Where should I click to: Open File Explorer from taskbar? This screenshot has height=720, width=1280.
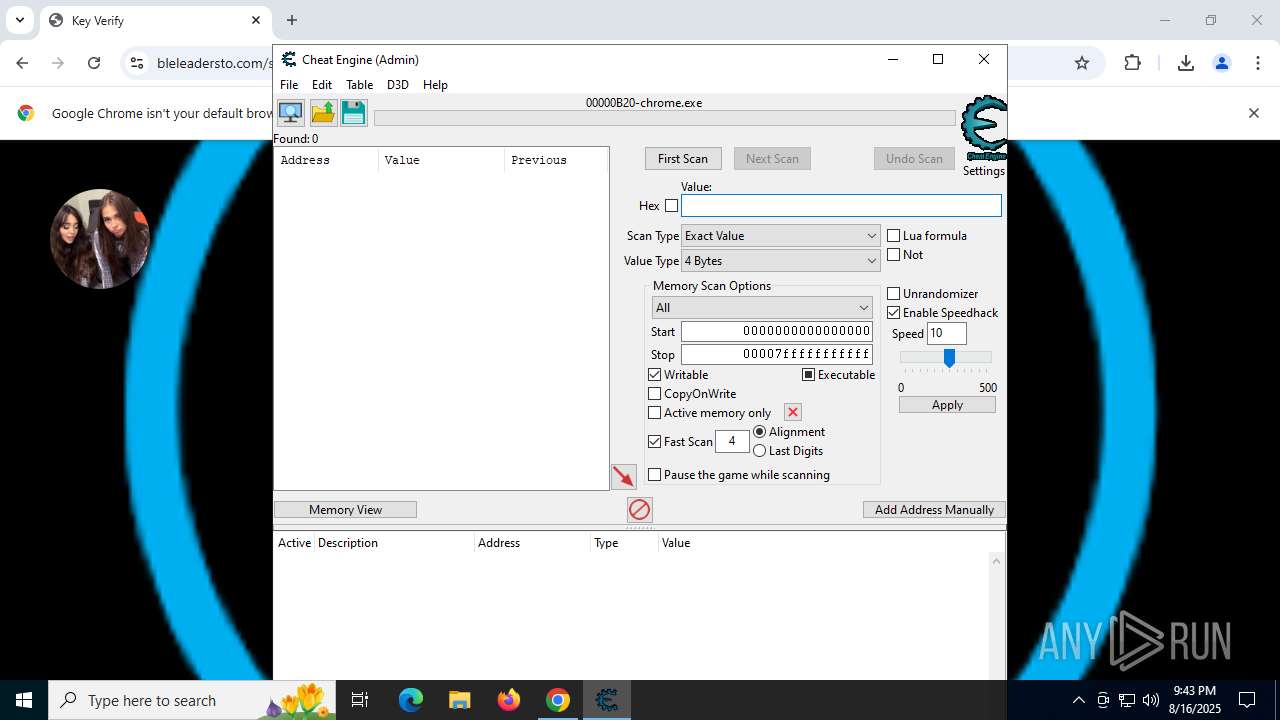[x=459, y=700]
